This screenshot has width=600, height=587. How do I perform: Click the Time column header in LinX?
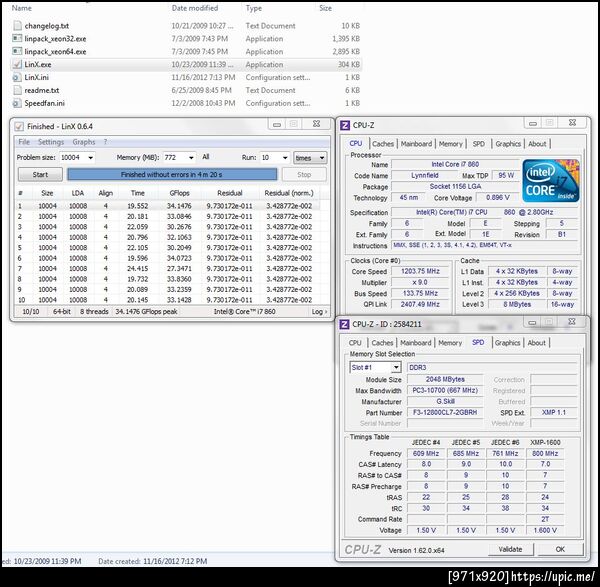click(138, 193)
